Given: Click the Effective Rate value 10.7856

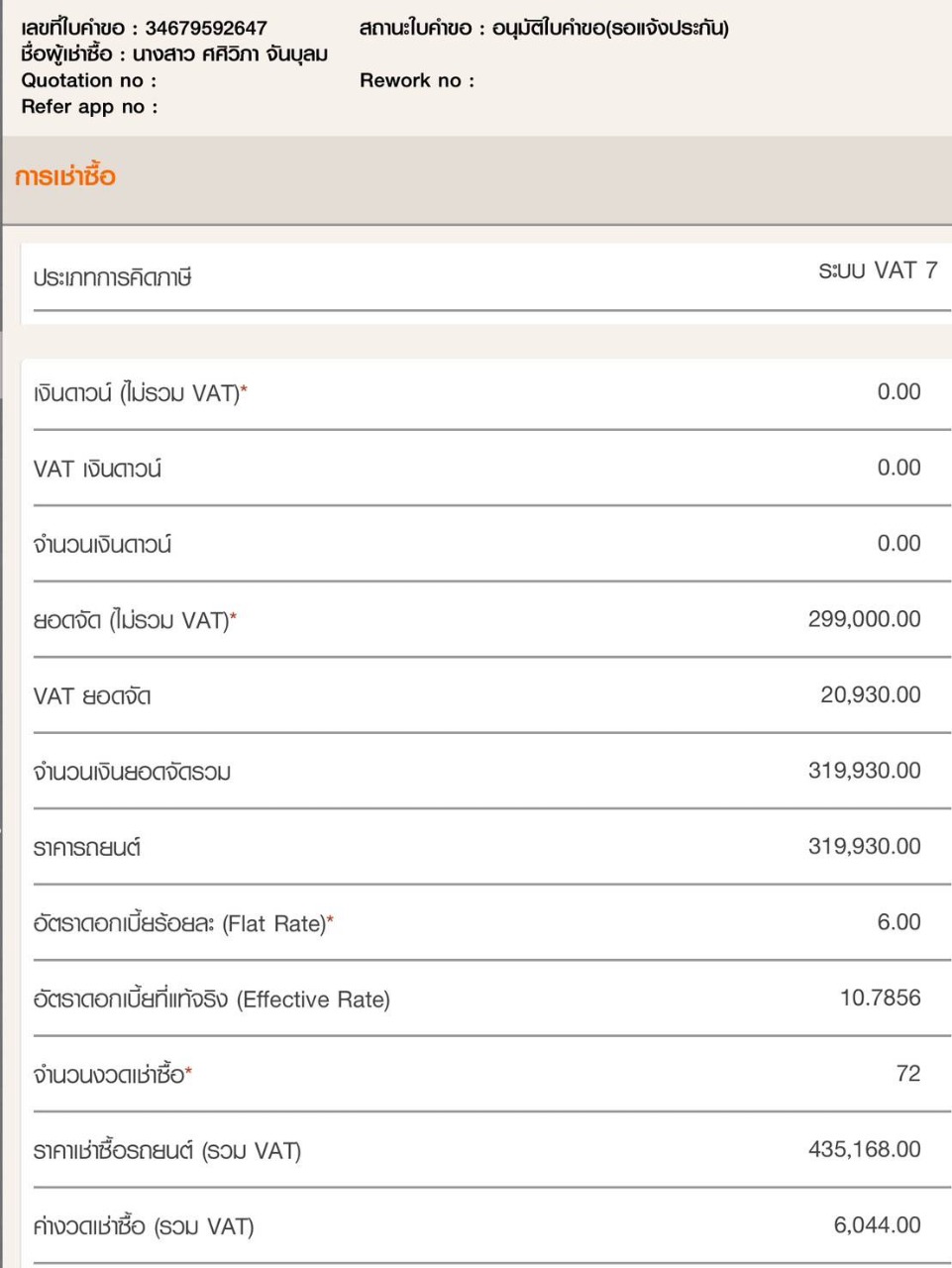Looking at the screenshot, I should pos(880,999).
